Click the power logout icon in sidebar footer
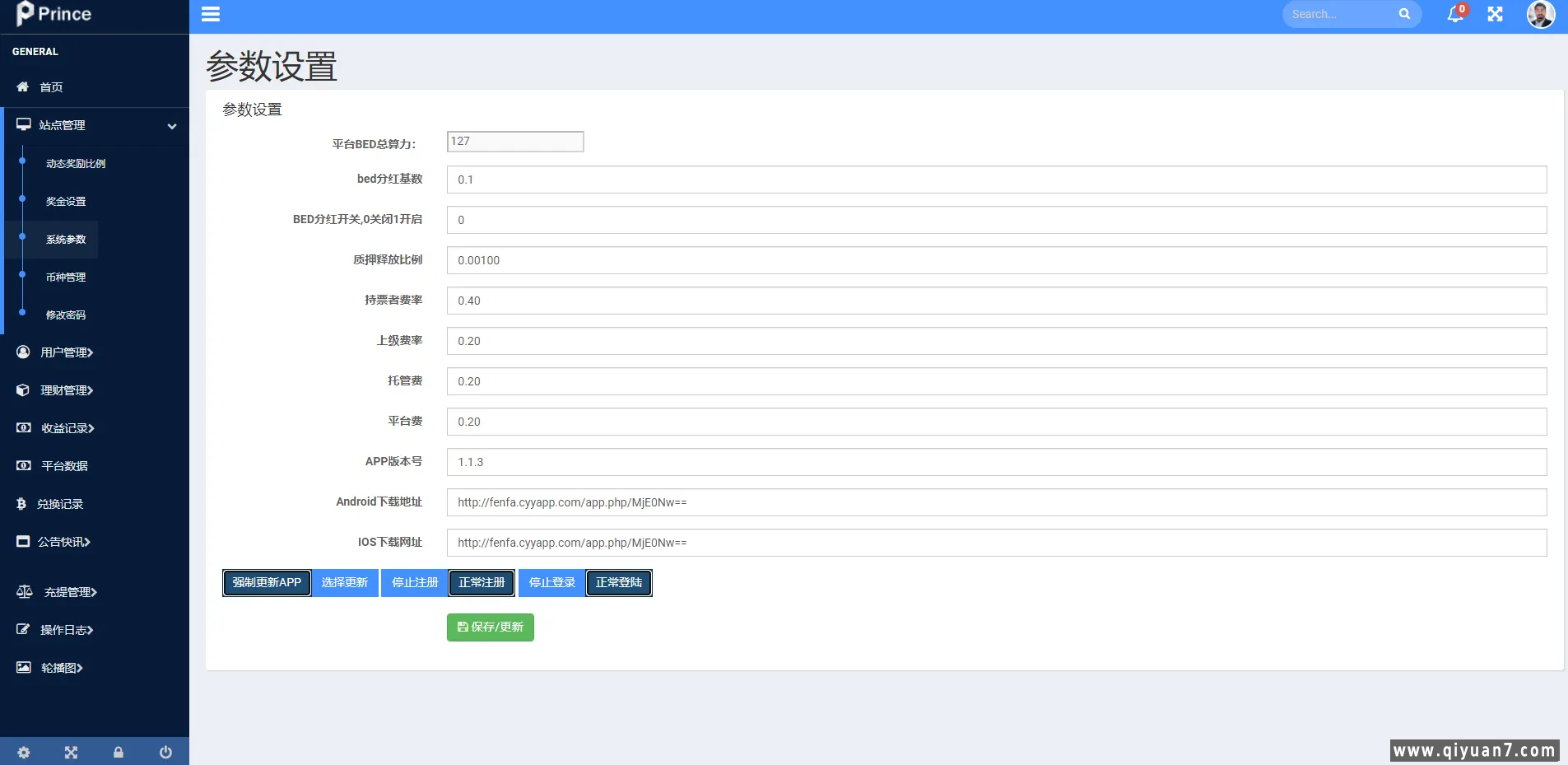The width and height of the screenshot is (1568, 765). pos(165,752)
